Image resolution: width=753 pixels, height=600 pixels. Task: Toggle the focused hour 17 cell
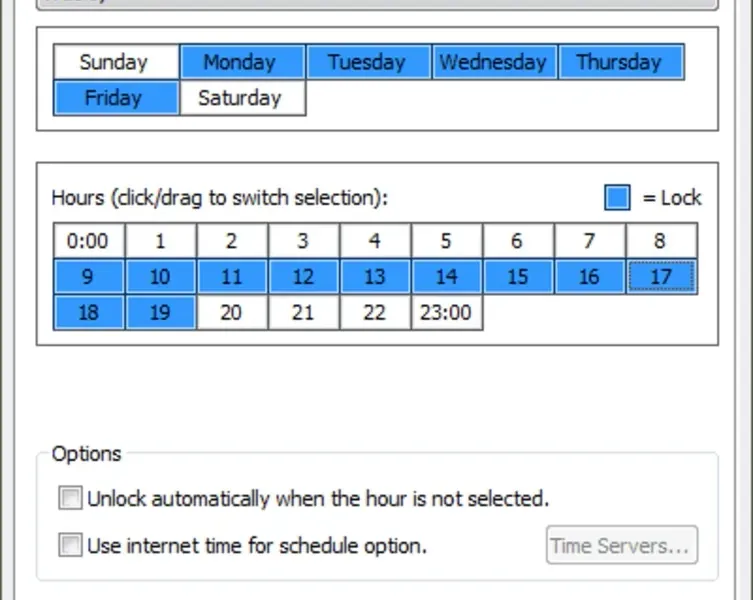(661, 277)
